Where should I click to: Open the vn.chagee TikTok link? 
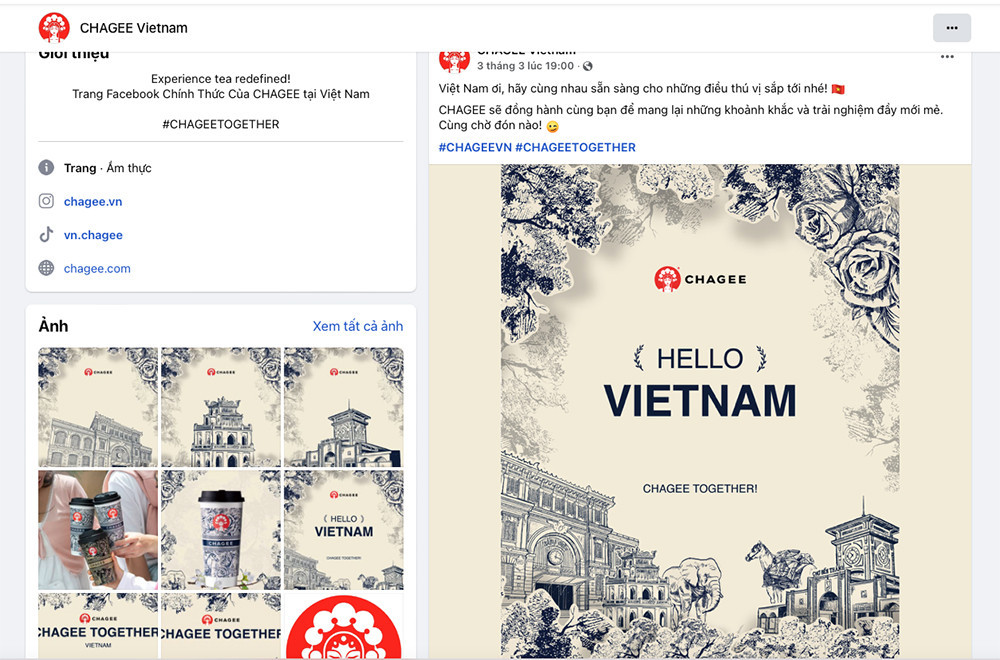pyautogui.click(x=93, y=235)
